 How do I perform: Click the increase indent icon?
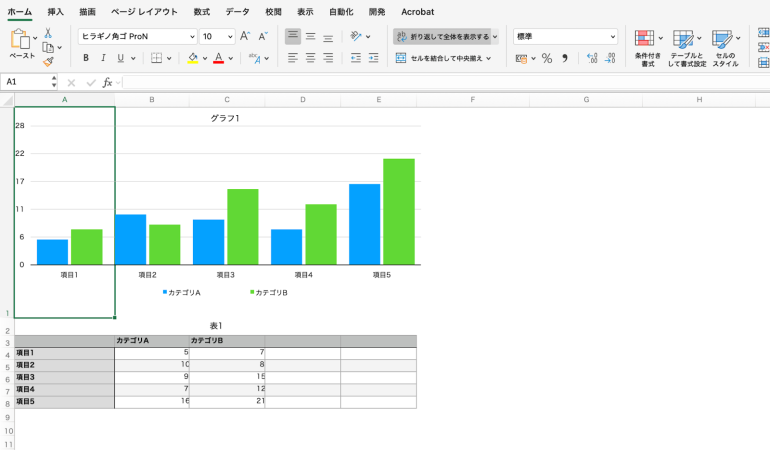[373, 58]
